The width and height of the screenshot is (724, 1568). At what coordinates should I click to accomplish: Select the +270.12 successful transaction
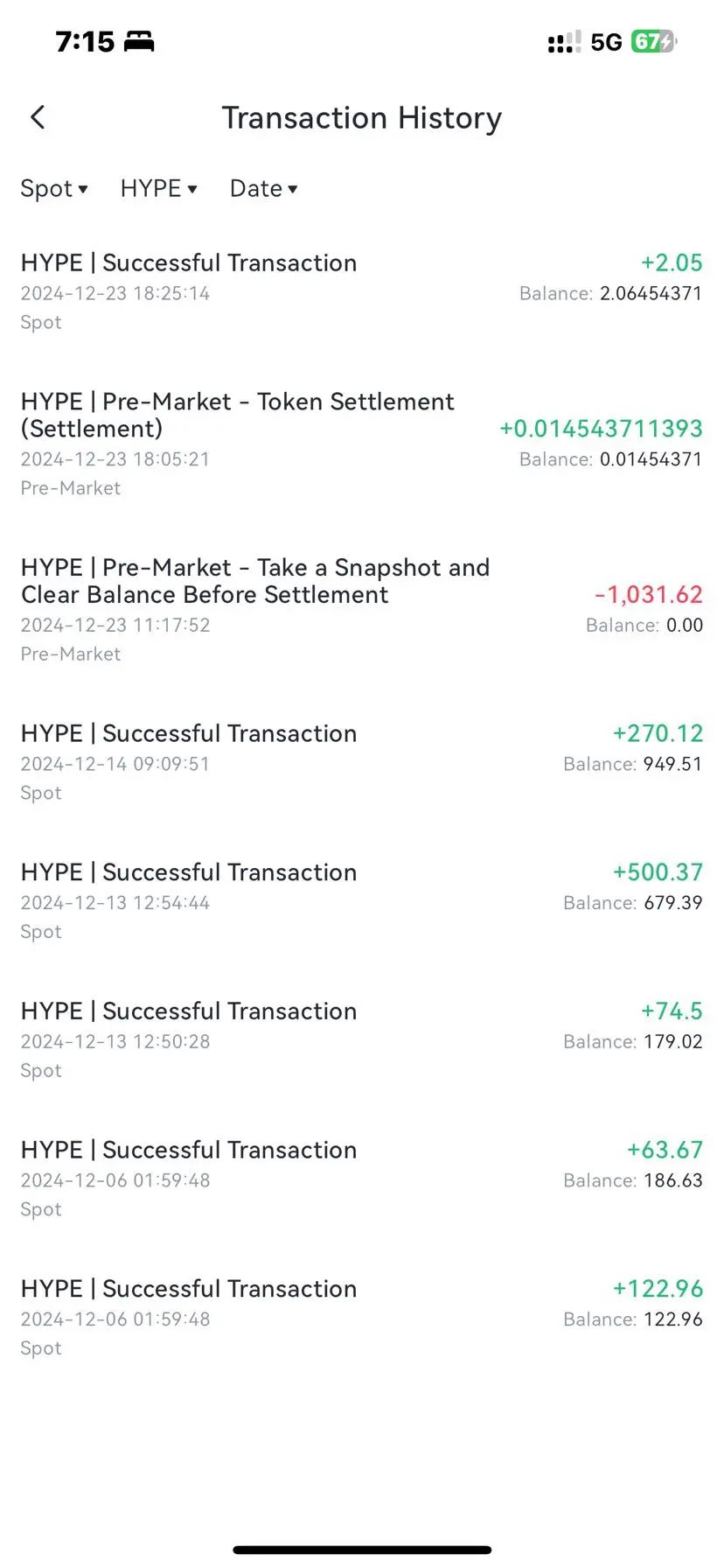[x=362, y=762]
